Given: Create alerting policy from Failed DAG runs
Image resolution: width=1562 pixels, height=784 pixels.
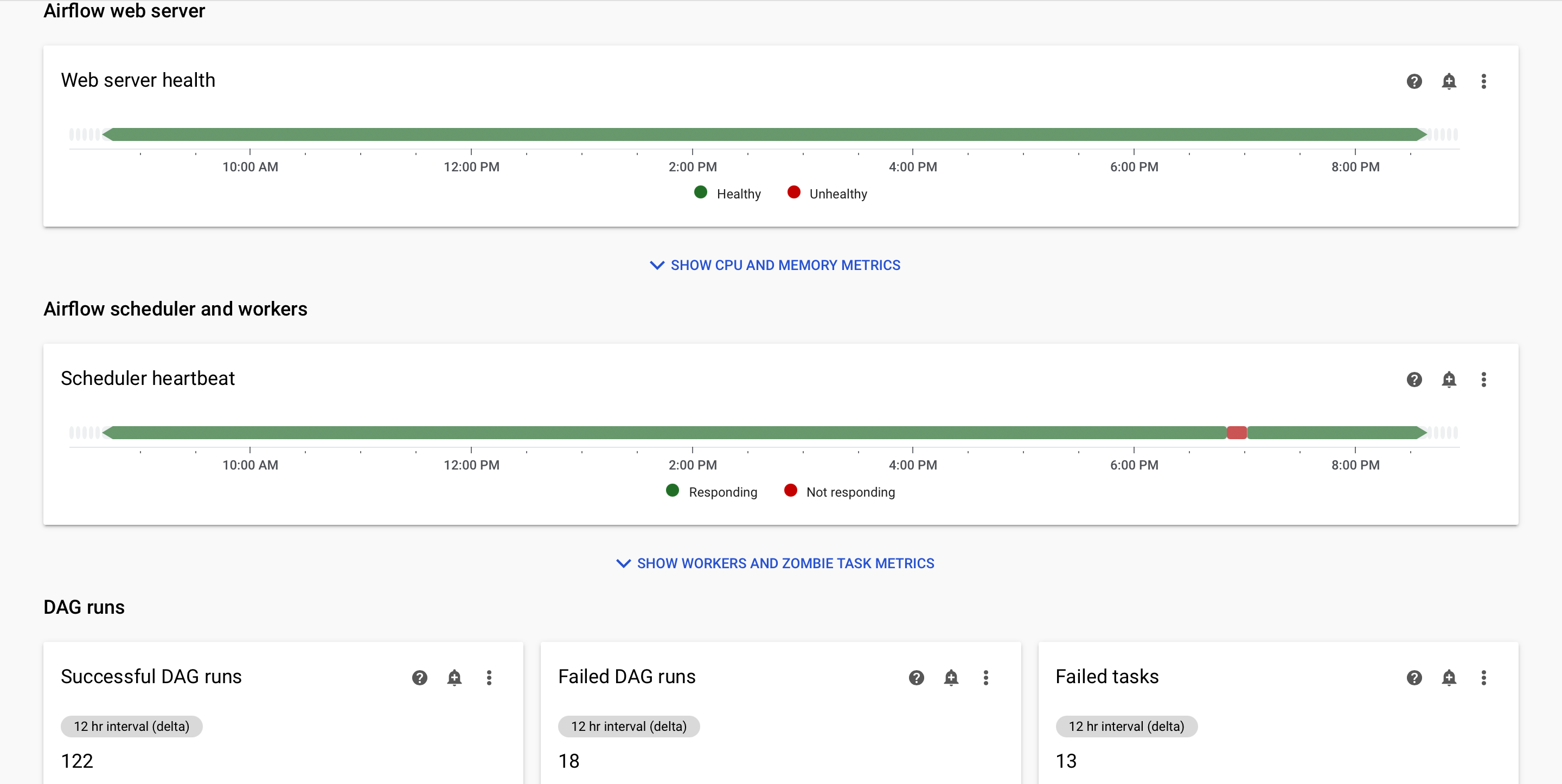Looking at the screenshot, I should (951, 678).
